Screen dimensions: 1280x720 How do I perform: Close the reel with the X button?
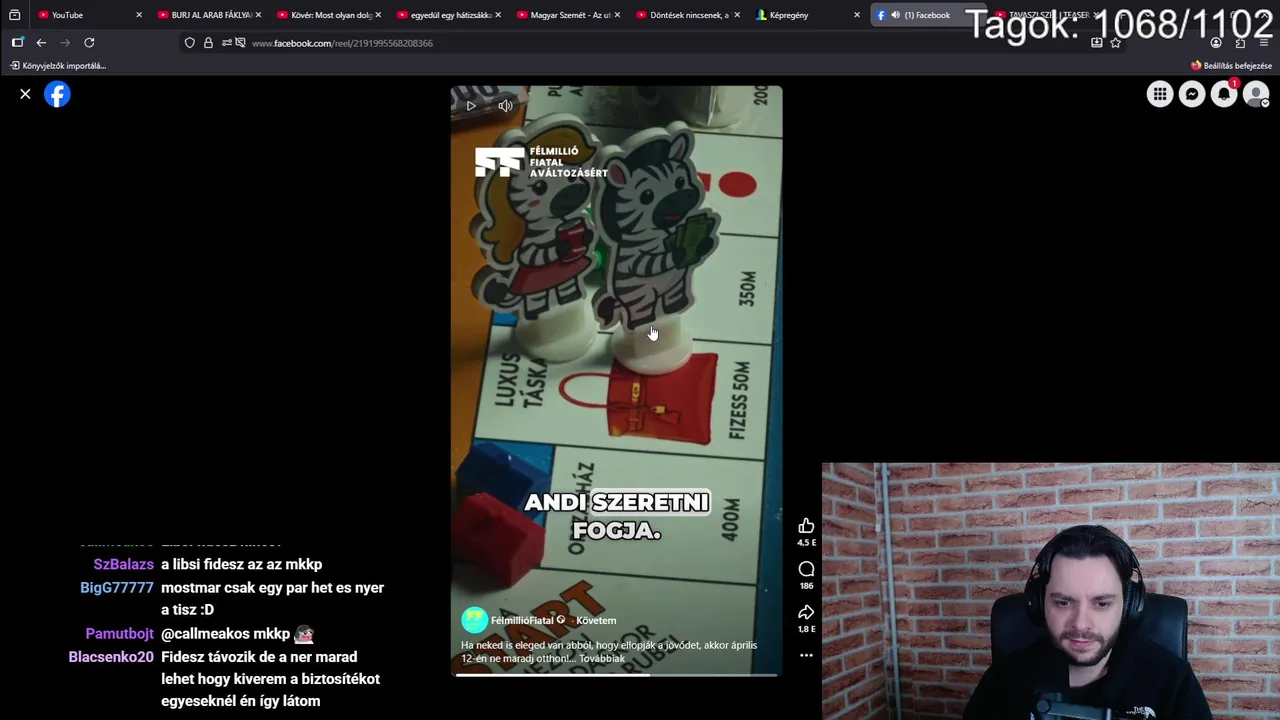point(25,94)
